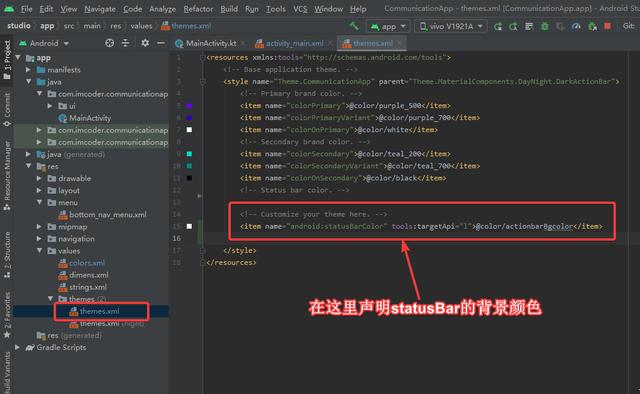The width and height of the screenshot is (640, 394).
Task: Click the white colorOnPrimary gutter swatch
Action: [x=189, y=130]
